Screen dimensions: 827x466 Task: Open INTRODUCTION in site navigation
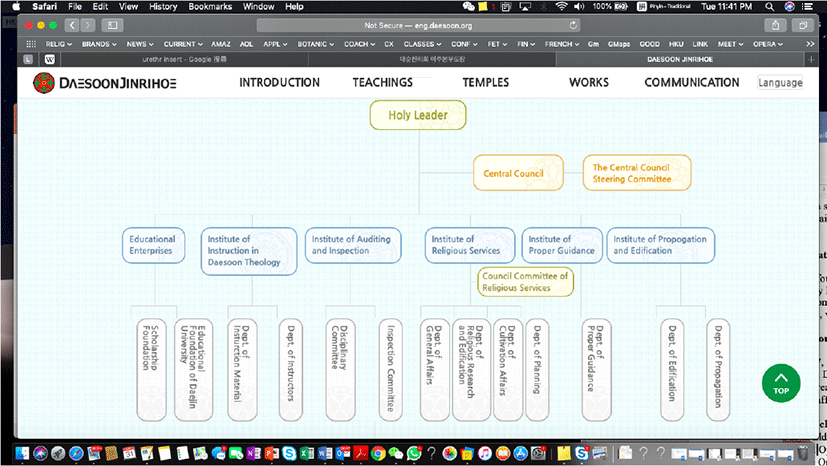280,83
